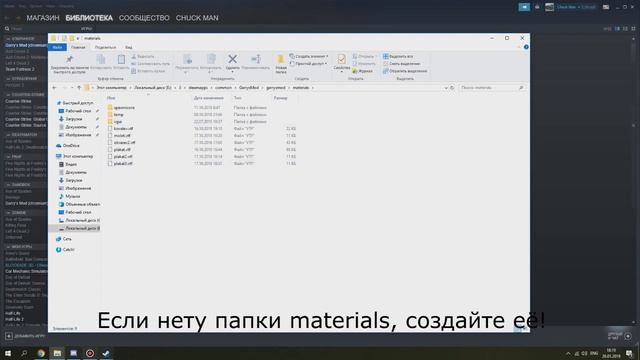Switch to the Поделиться ribbon tab
The height and width of the screenshot is (360, 640).
pyautogui.click(x=105, y=47)
